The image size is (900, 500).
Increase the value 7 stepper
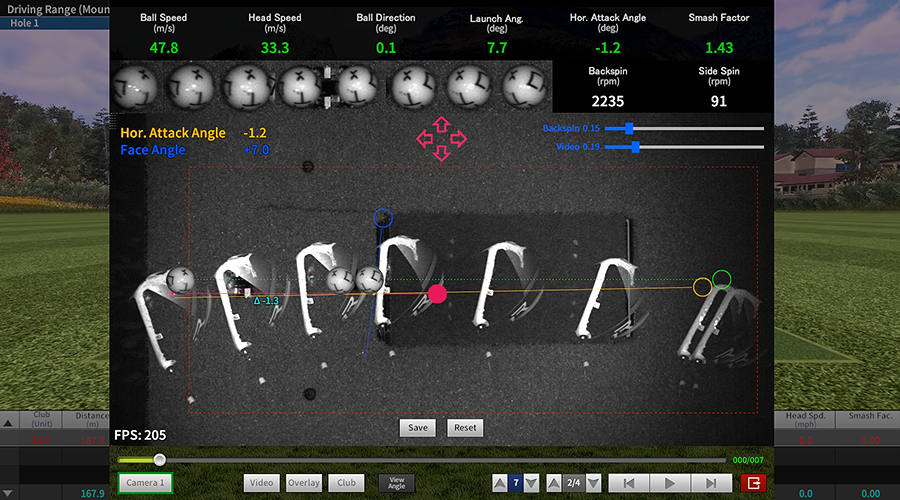point(500,483)
